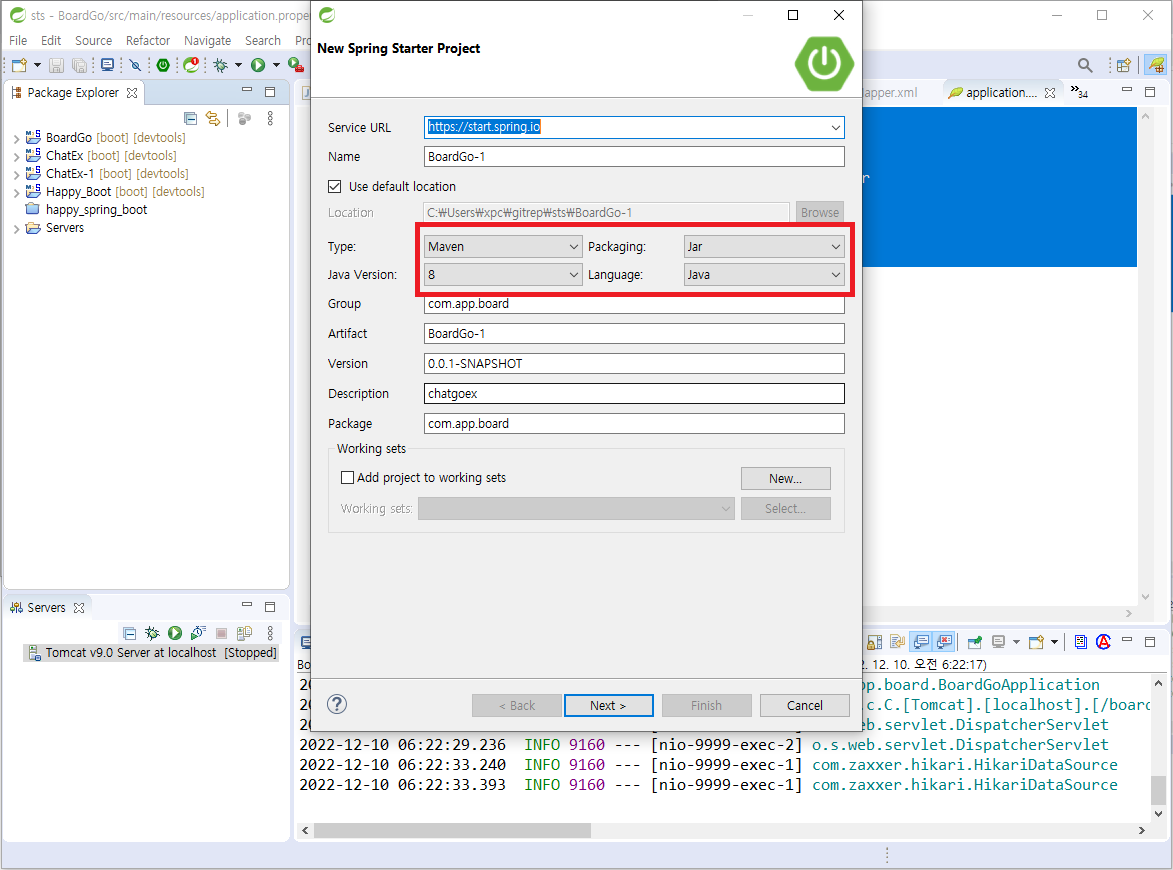Screen dimensions: 1173x870
Task: Click the Relaunch icon with red badge
Action: 192,65
